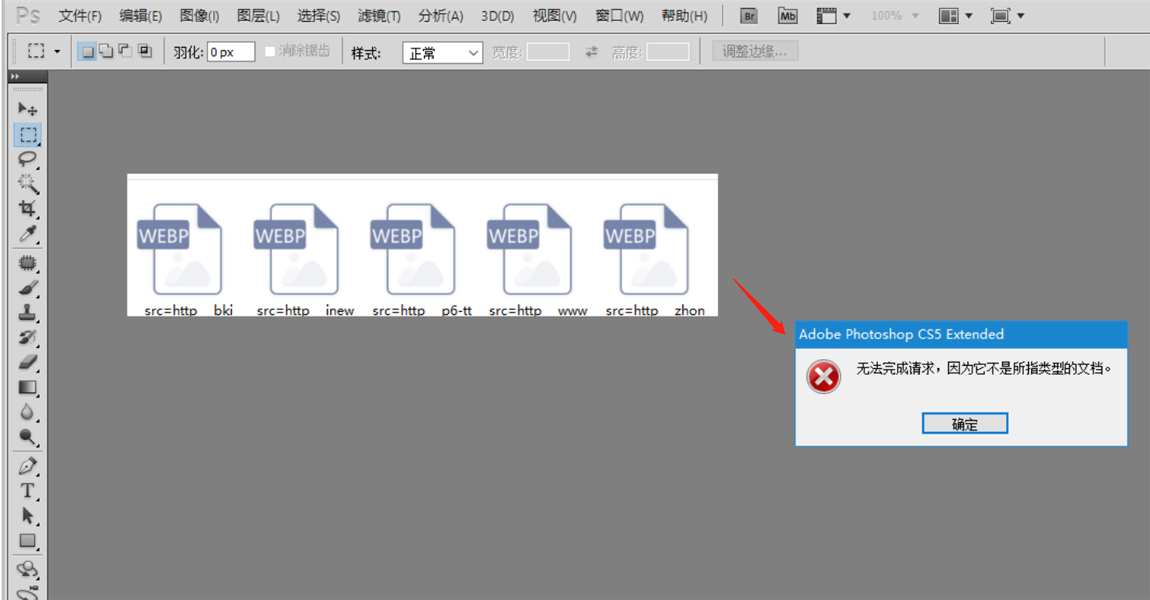1150x600 pixels.
Task: Launch Adobe Bridge from the Br icon
Action: (748, 16)
